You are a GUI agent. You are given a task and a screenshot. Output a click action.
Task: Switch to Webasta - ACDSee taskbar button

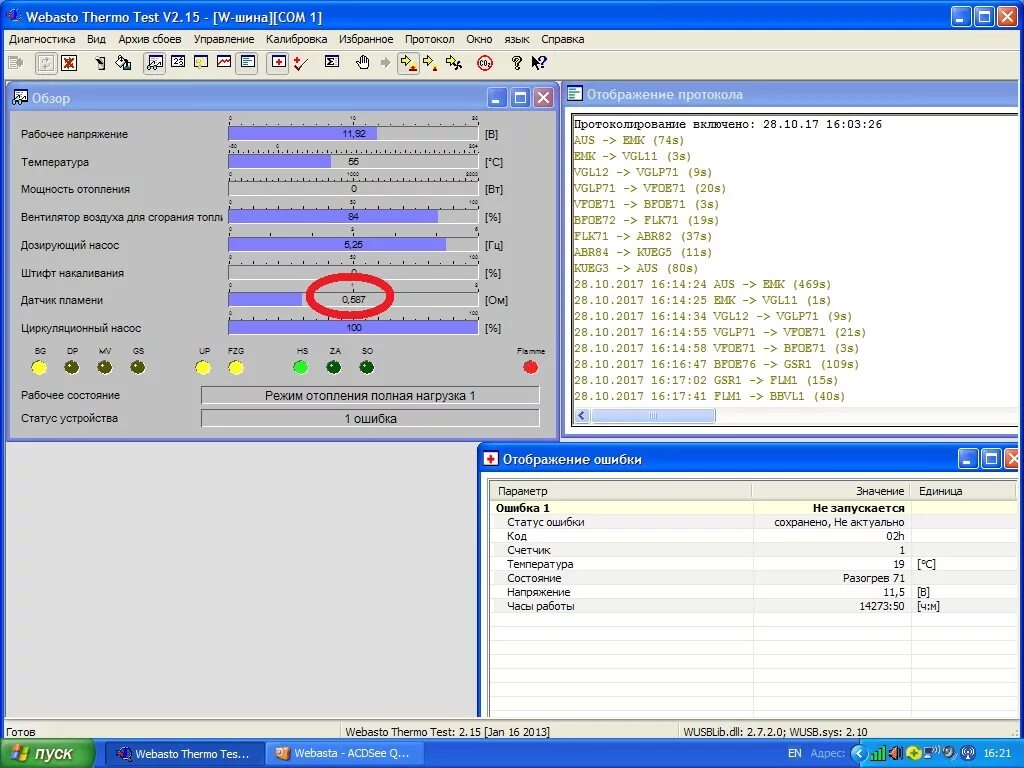click(344, 754)
